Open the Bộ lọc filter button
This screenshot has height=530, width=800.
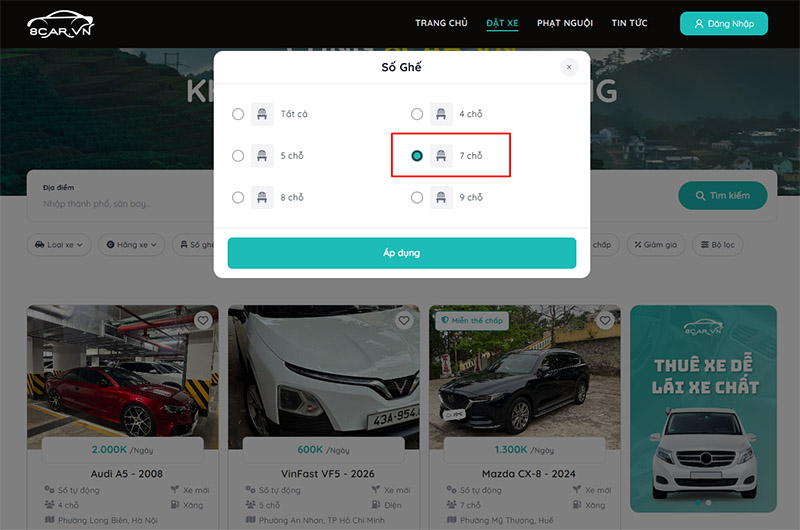717,245
